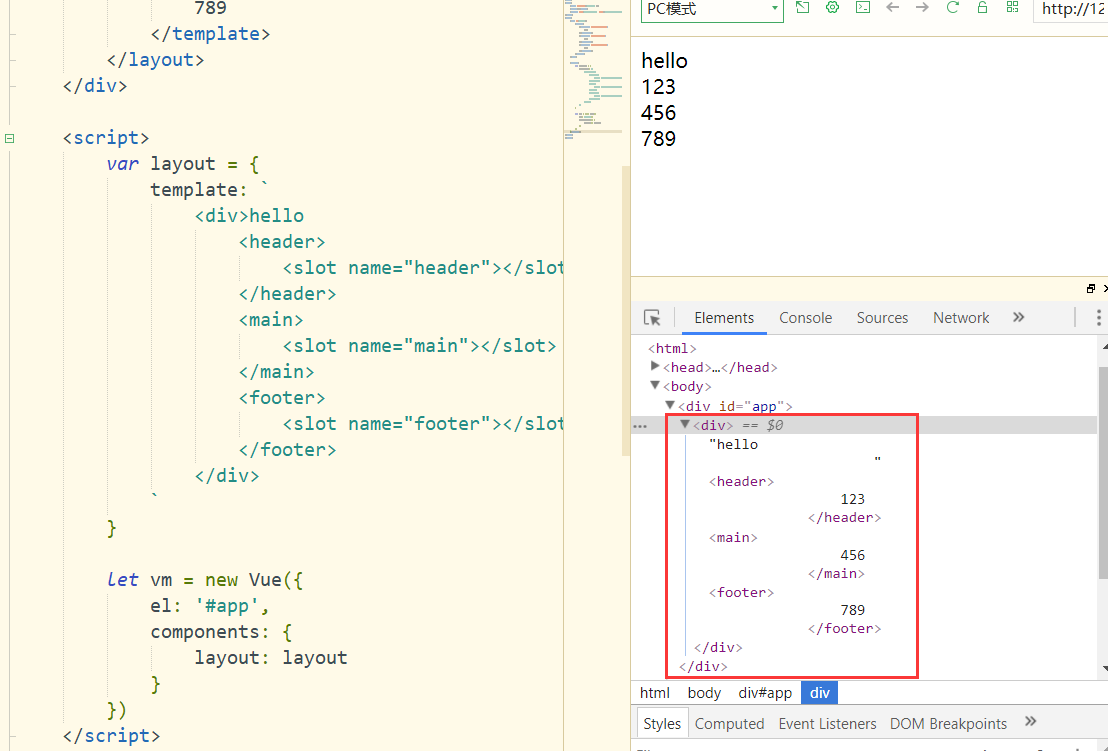Switch to the Network tab
Image resolution: width=1108 pixels, height=751 pixels.
[961, 318]
